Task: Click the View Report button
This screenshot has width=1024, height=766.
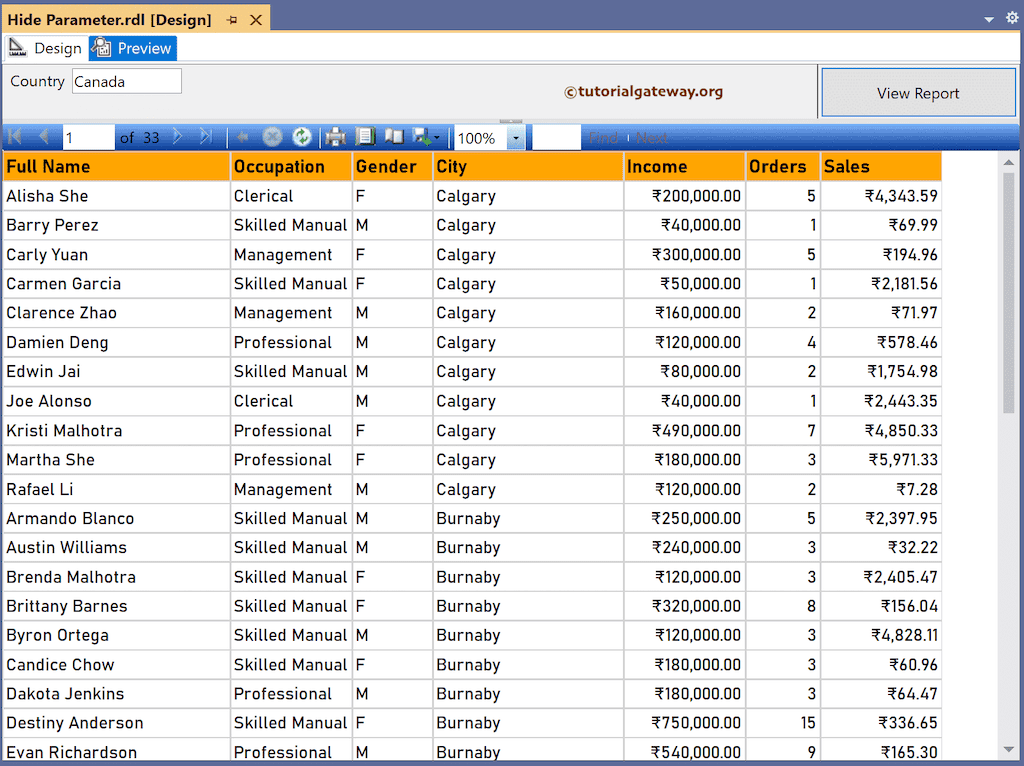Action: 917,93
